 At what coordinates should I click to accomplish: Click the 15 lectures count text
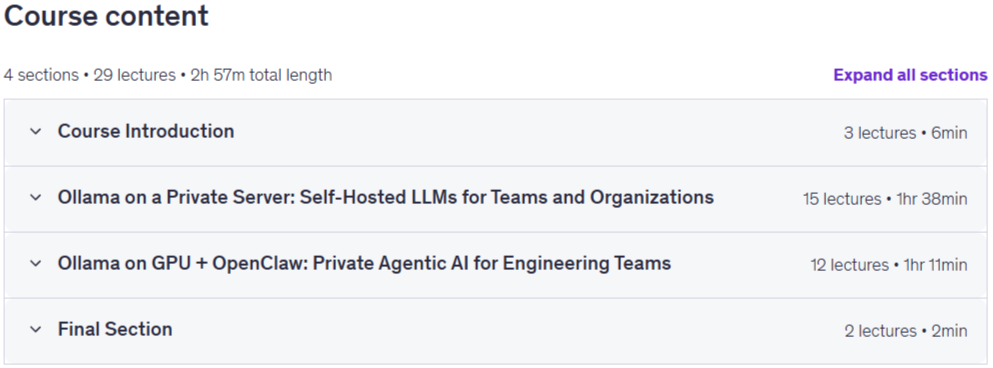[842, 199]
